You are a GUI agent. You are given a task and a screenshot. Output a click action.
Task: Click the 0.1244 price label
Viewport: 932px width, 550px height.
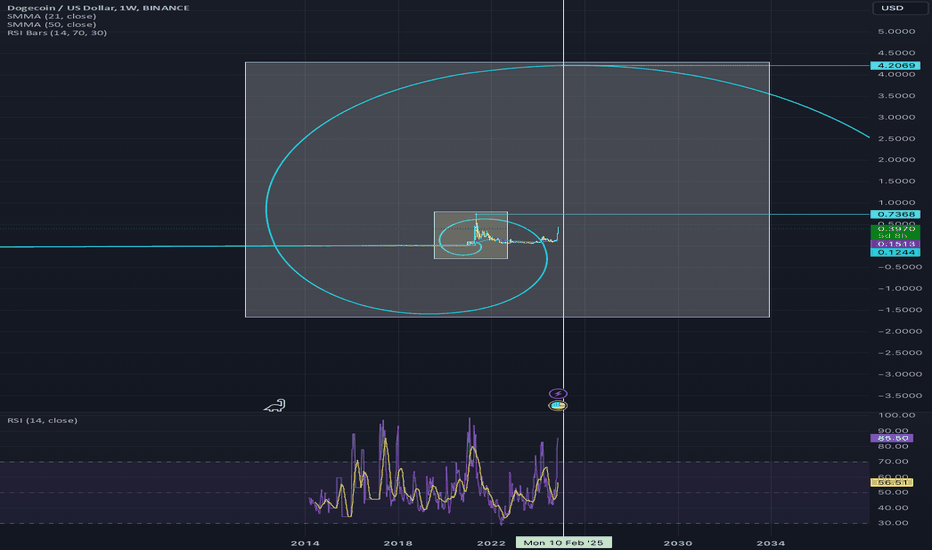coord(895,252)
